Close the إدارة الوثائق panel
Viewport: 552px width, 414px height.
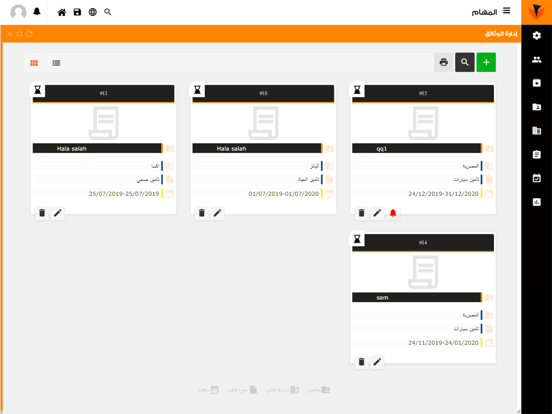coord(10,34)
